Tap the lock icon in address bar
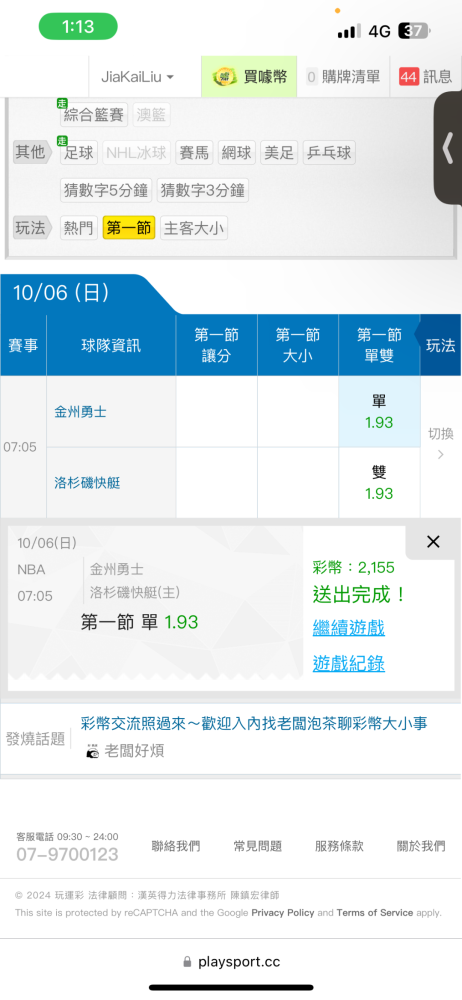The height and width of the screenshot is (1000, 462). tap(187, 962)
